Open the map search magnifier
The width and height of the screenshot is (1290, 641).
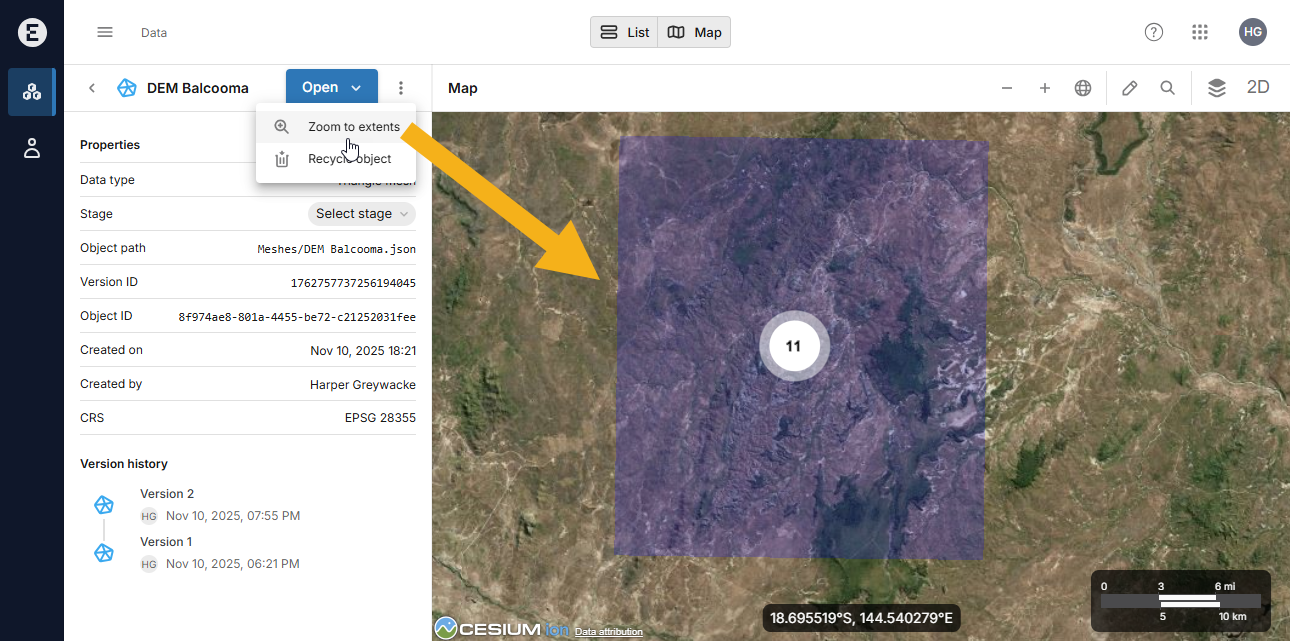(x=1167, y=88)
